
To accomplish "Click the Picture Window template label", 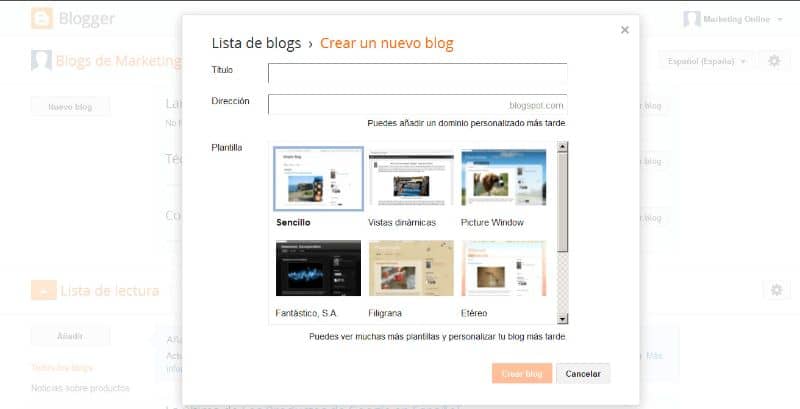I will point(492,222).
